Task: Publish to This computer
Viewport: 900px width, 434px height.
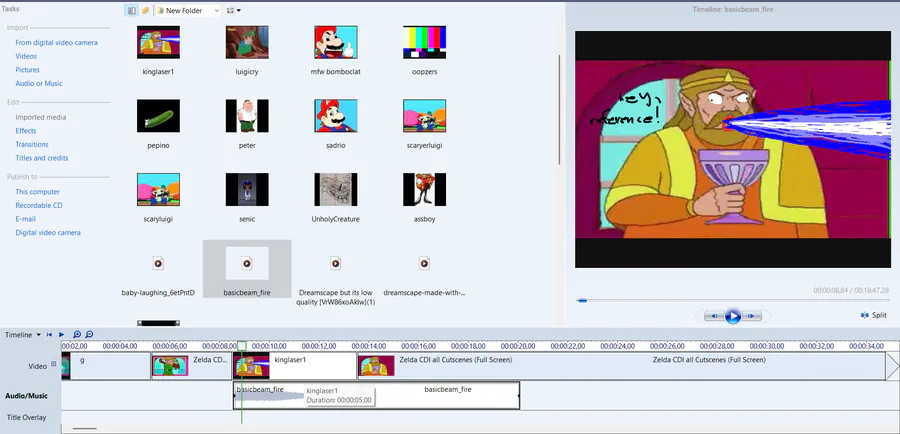Action: coord(37,192)
